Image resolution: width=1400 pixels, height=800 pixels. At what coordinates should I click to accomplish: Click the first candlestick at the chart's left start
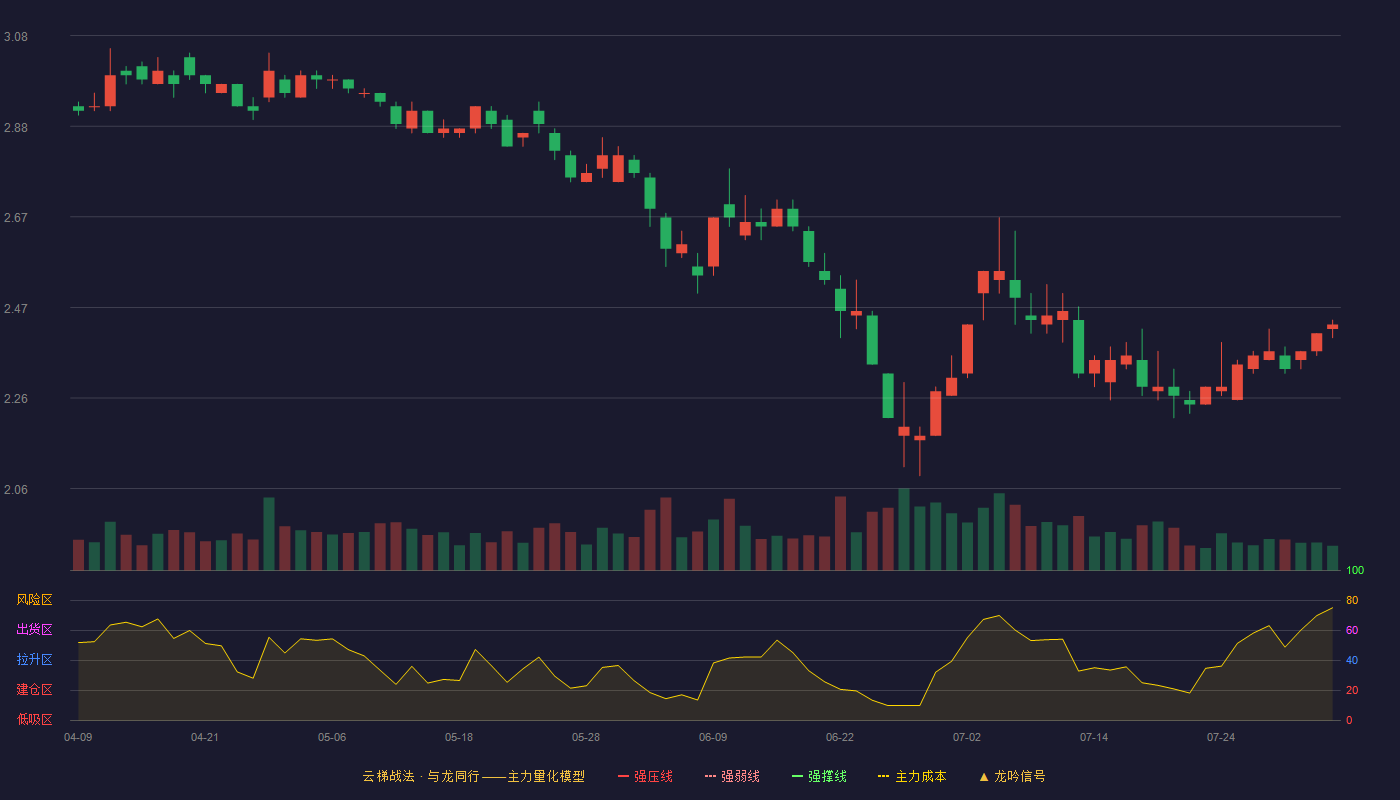78,108
